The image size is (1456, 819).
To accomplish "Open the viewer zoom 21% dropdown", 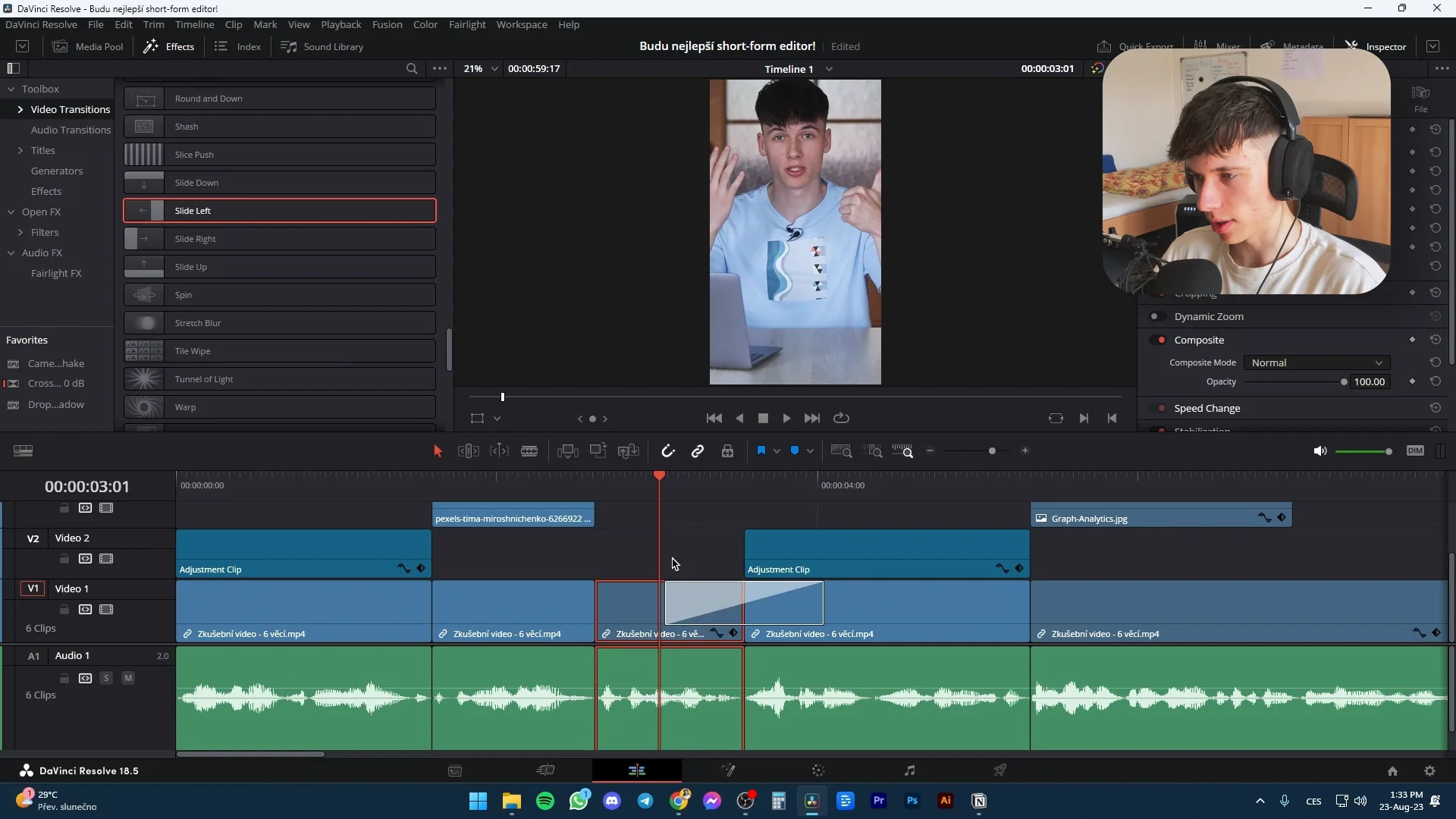I will (482, 68).
